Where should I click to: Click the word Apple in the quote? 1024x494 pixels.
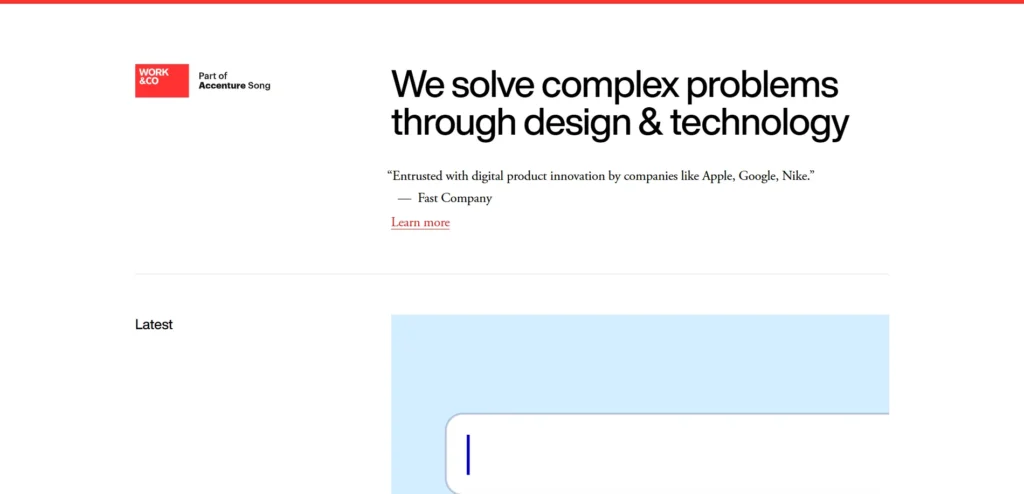click(717, 176)
